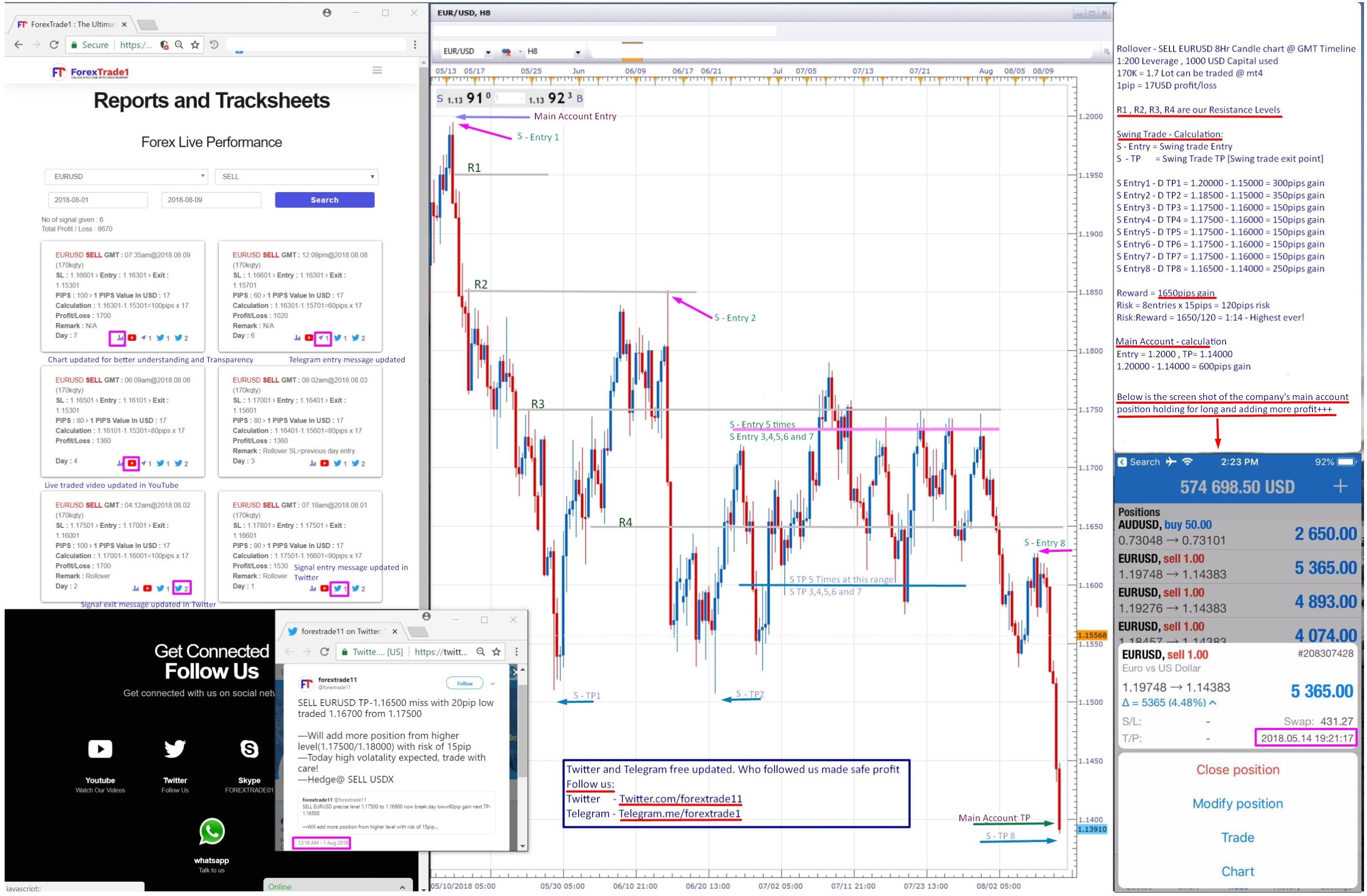
Task: Open YouTube icon on 2018.08.06 signal card
Action: [132, 463]
